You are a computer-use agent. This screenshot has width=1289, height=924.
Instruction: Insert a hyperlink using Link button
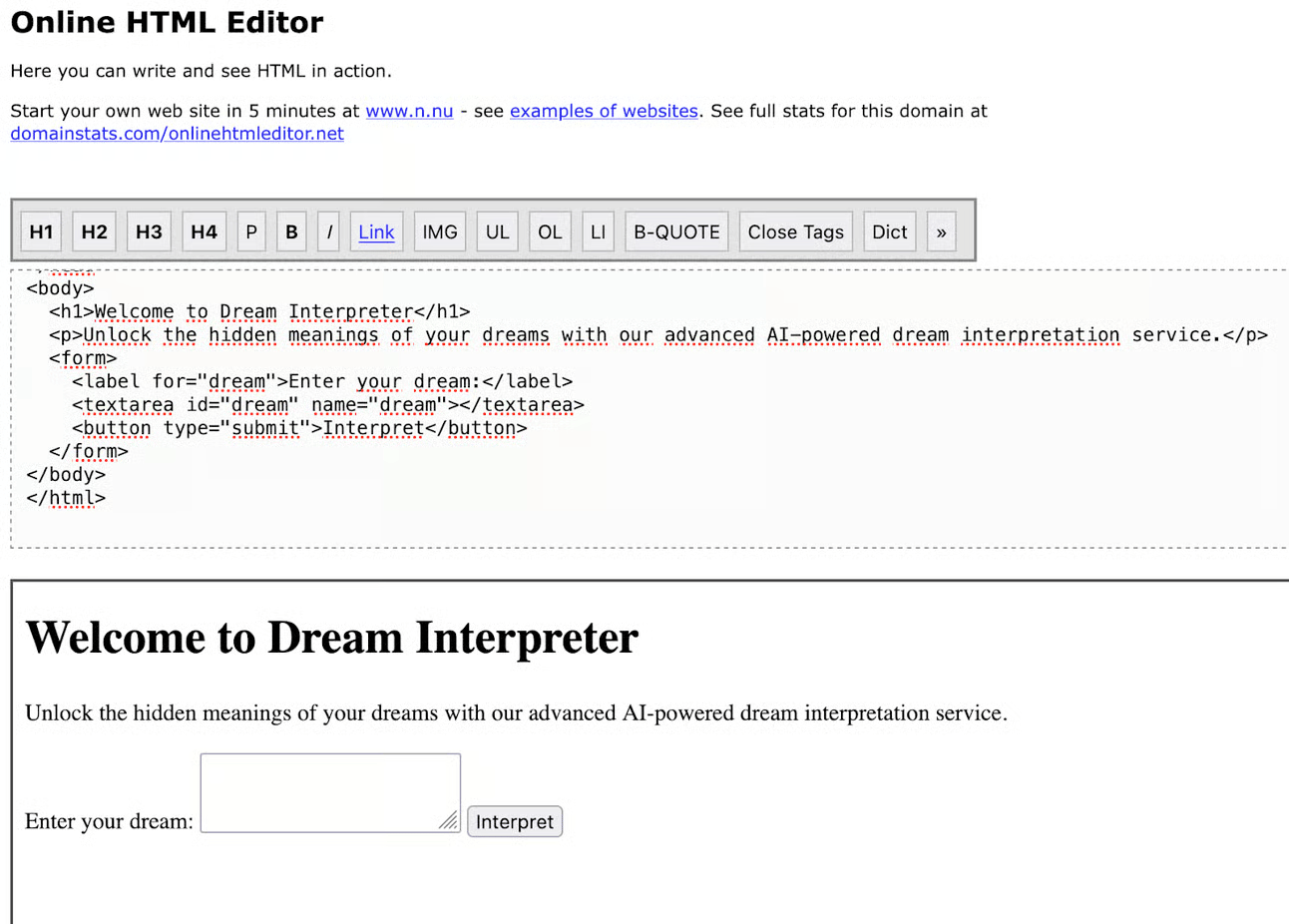coord(376,231)
